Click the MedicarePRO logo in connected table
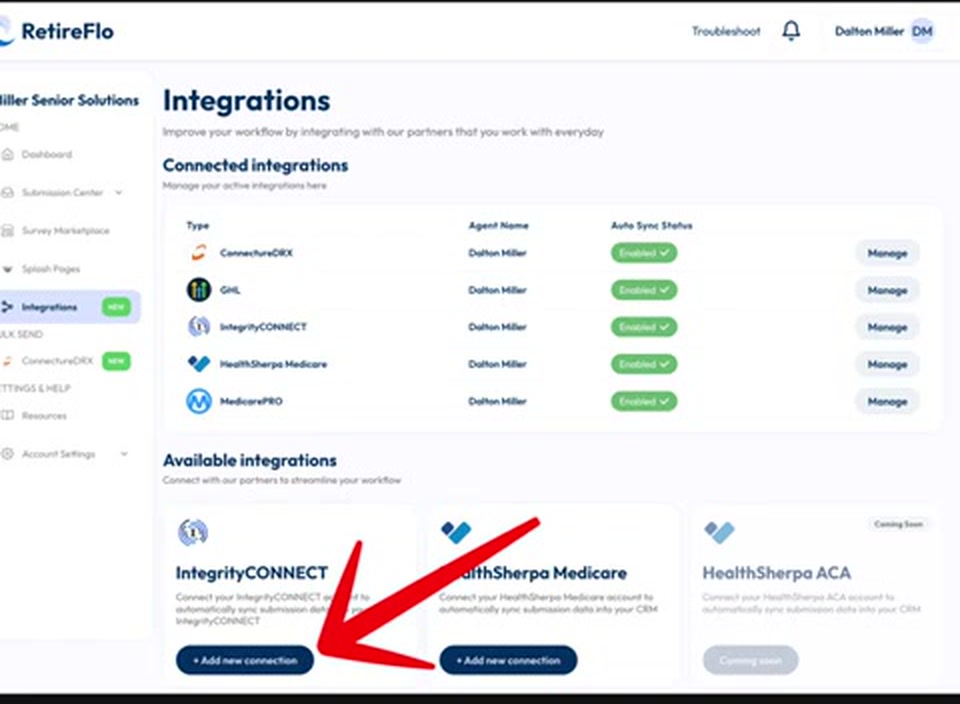The image size is (960, 704). 198,401
